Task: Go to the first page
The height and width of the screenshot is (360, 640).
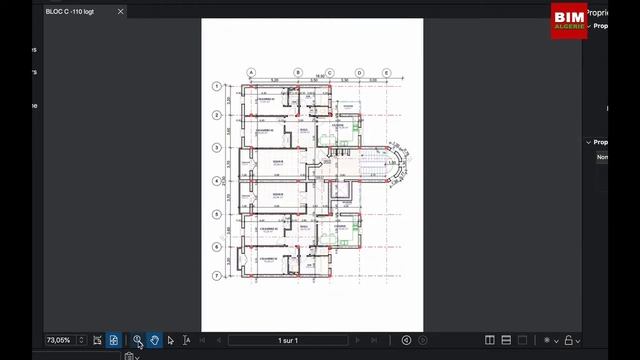Action: point(202,340)
